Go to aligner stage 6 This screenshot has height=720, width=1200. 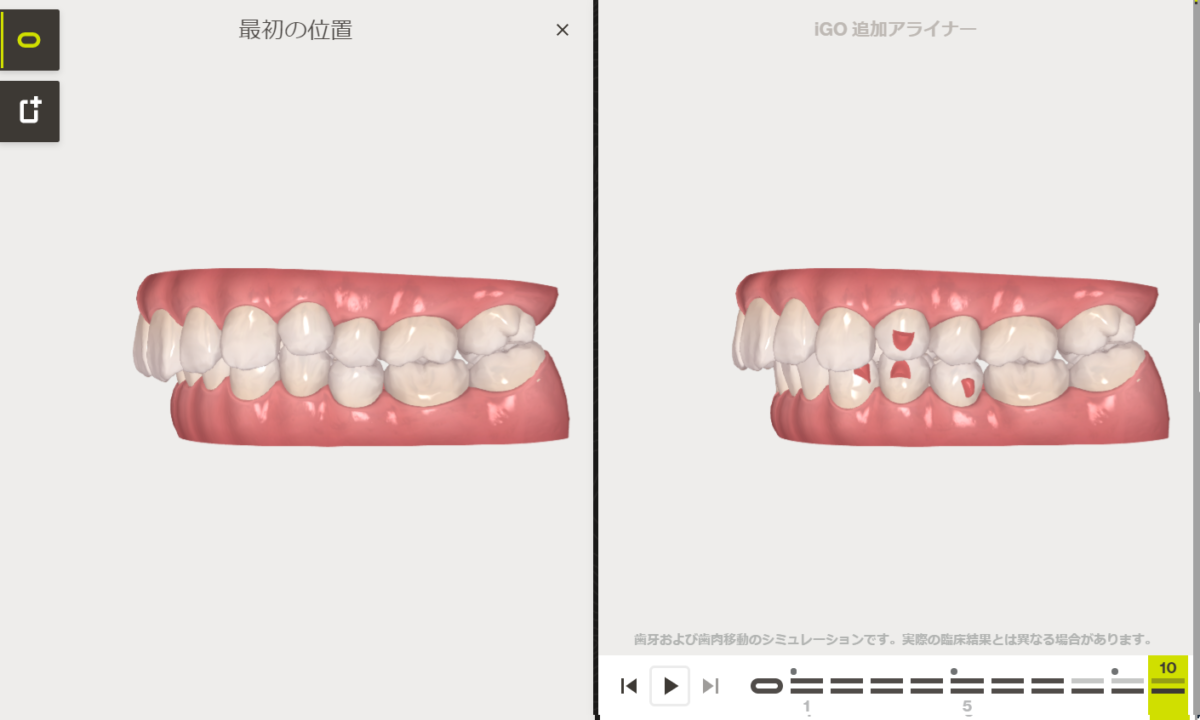(1007, 686)
